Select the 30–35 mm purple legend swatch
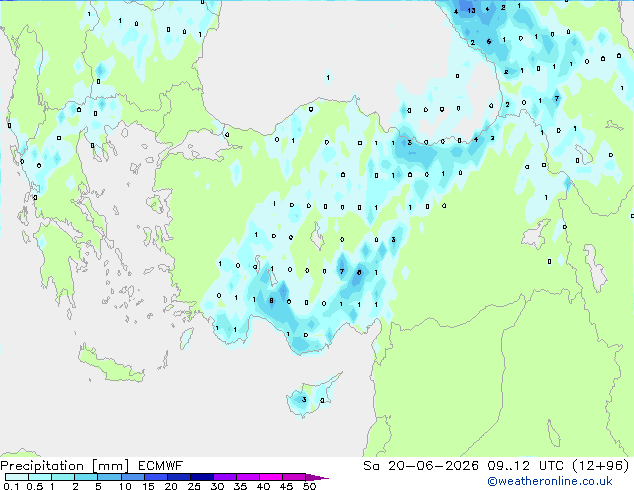The height and width of the screenshot is (490, 634). point(225,477)
